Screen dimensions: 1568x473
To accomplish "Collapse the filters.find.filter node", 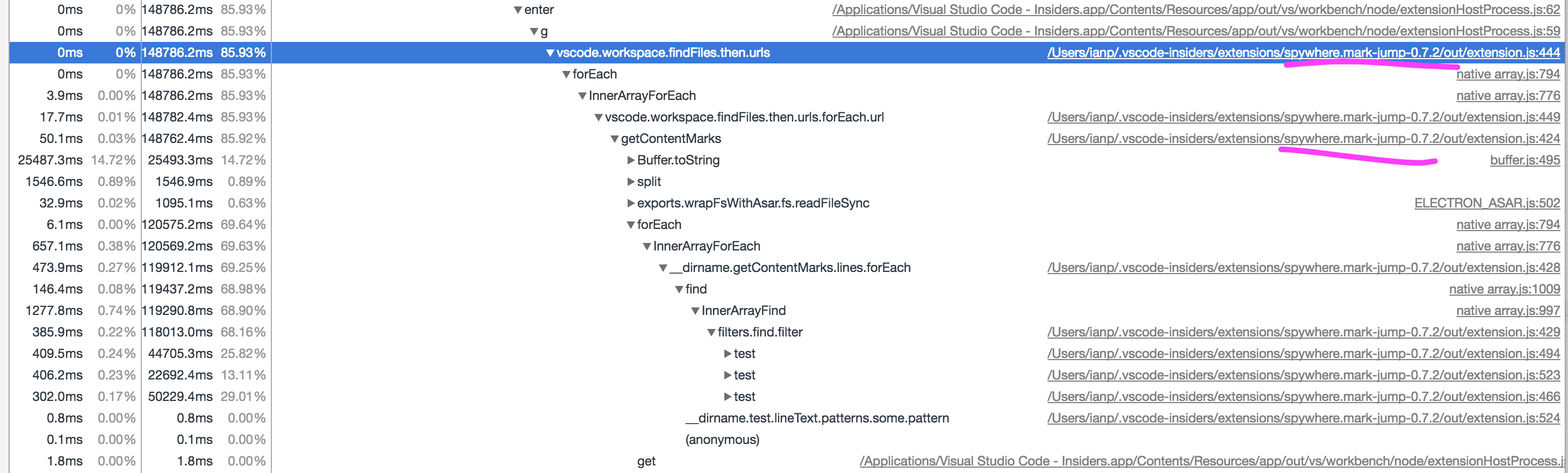I will click(x=710, y=332).
